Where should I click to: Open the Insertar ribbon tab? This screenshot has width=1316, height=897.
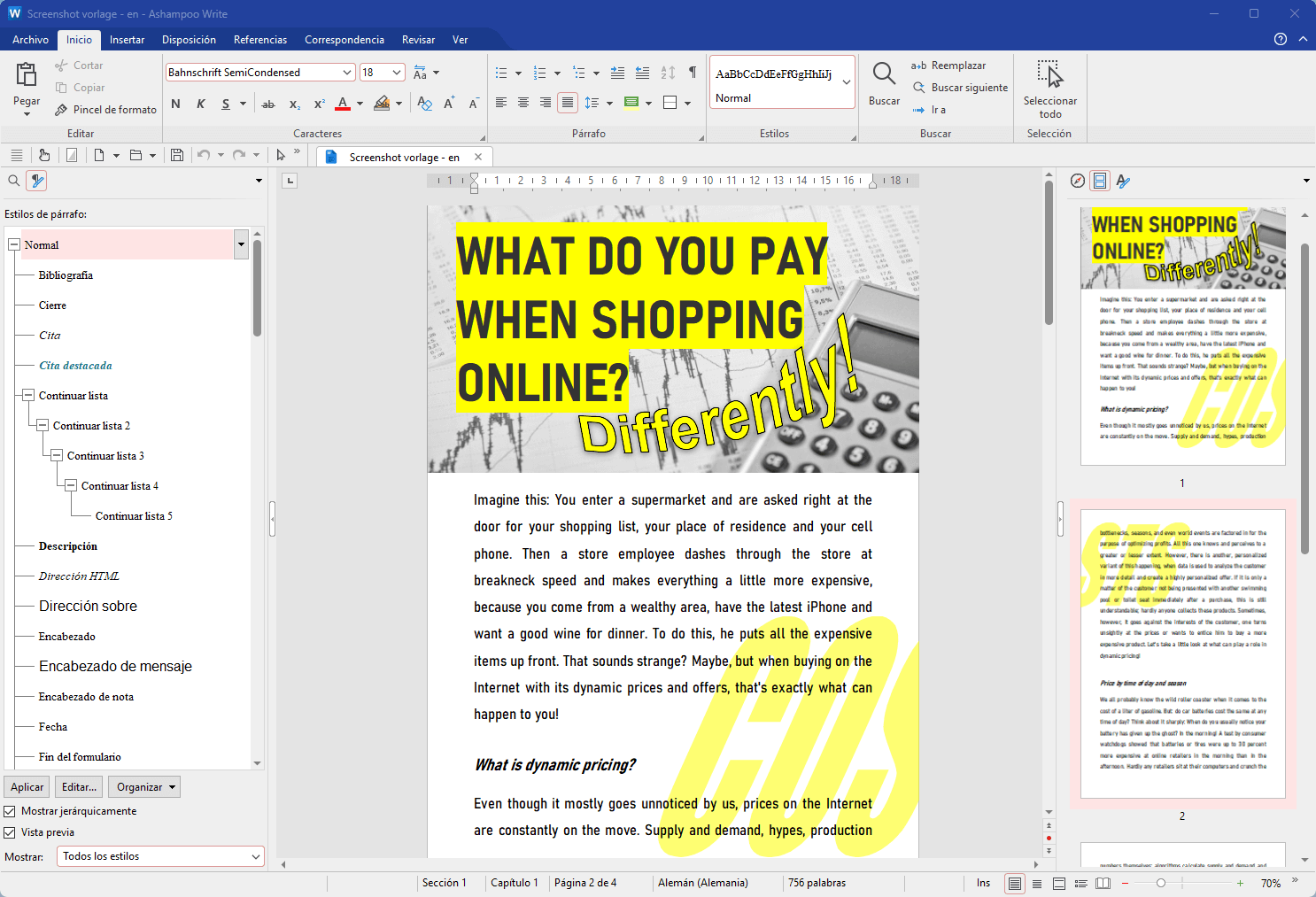pyautogui.click(x=127, y=40)
